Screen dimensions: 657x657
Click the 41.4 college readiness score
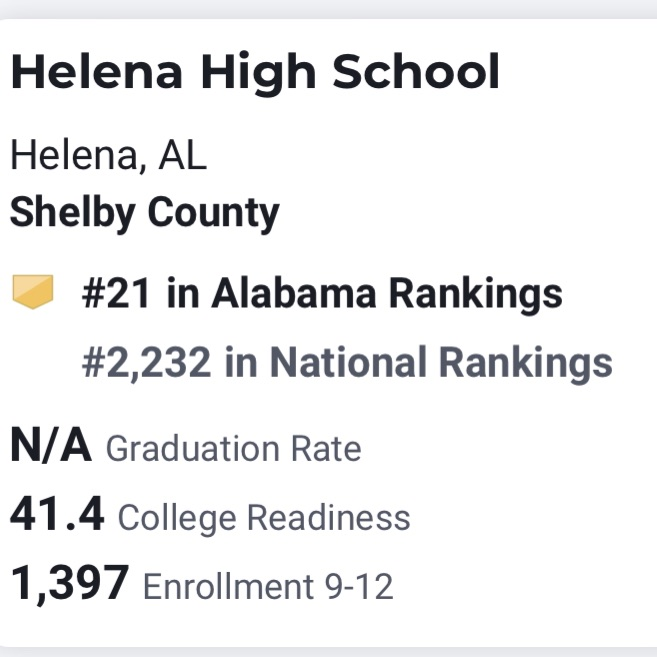pos(57,514)
